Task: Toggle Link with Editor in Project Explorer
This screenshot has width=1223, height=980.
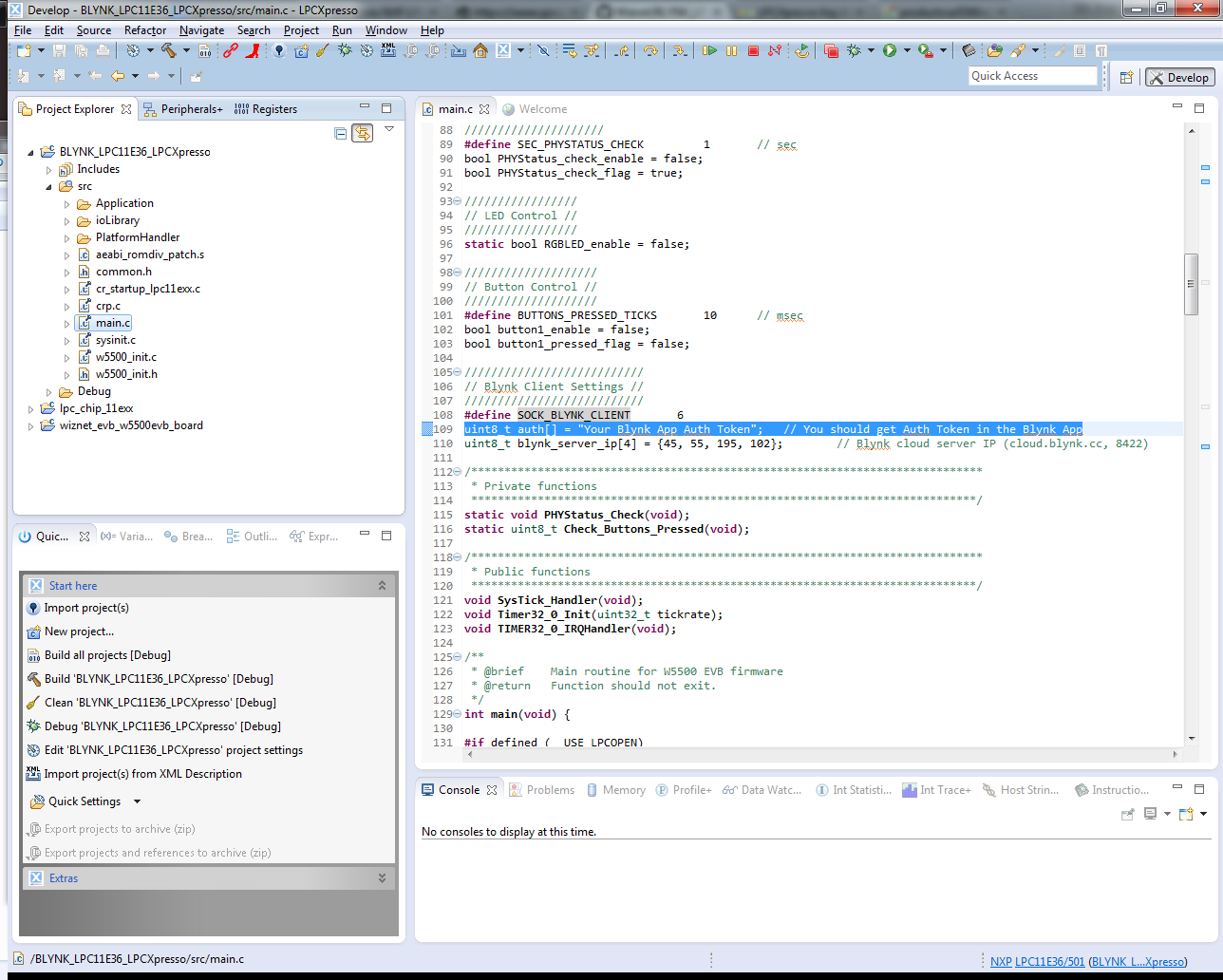Action: click(363, 133)
